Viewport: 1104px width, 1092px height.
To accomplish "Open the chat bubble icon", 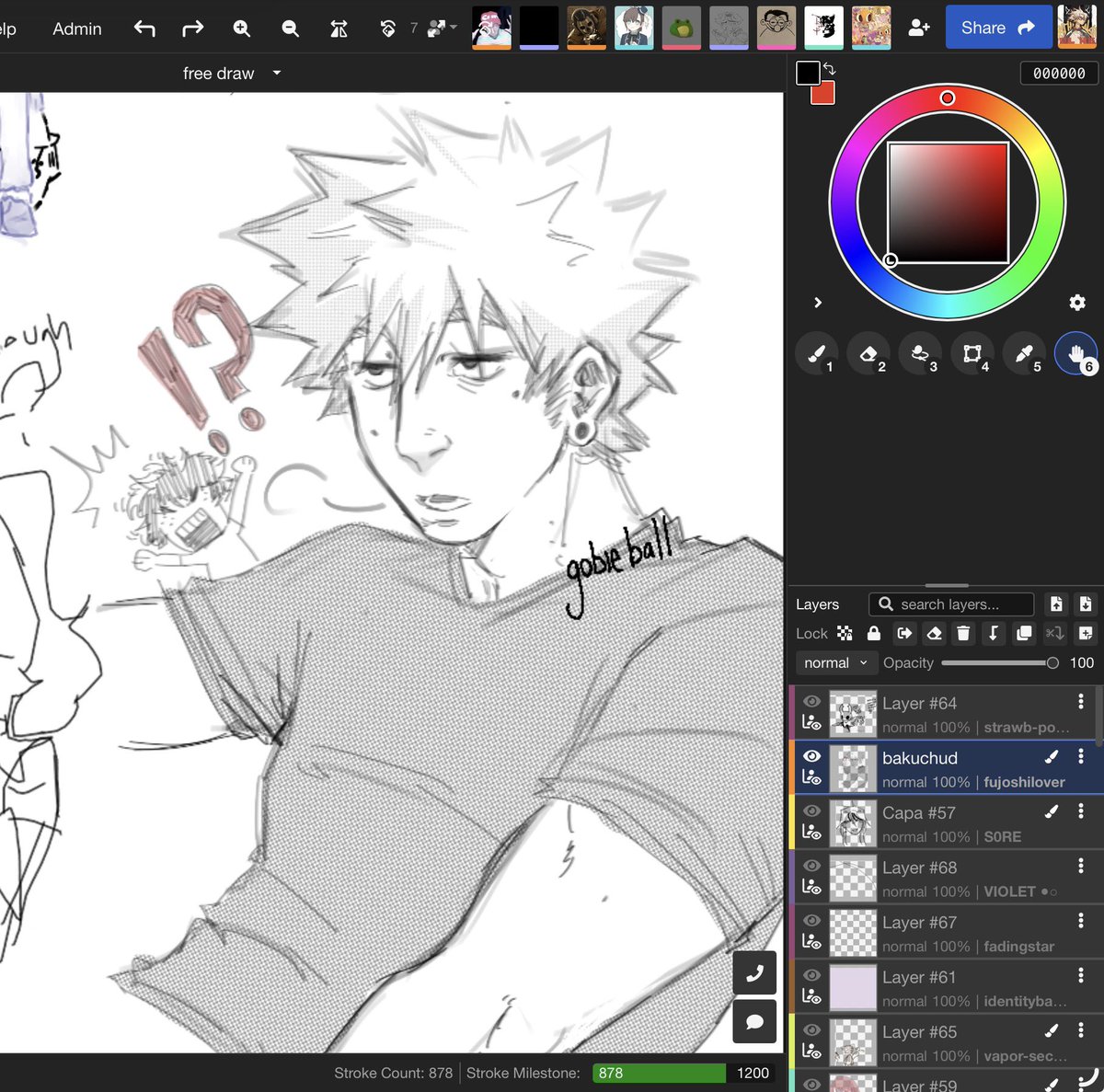I will (x=754, y=1022).
